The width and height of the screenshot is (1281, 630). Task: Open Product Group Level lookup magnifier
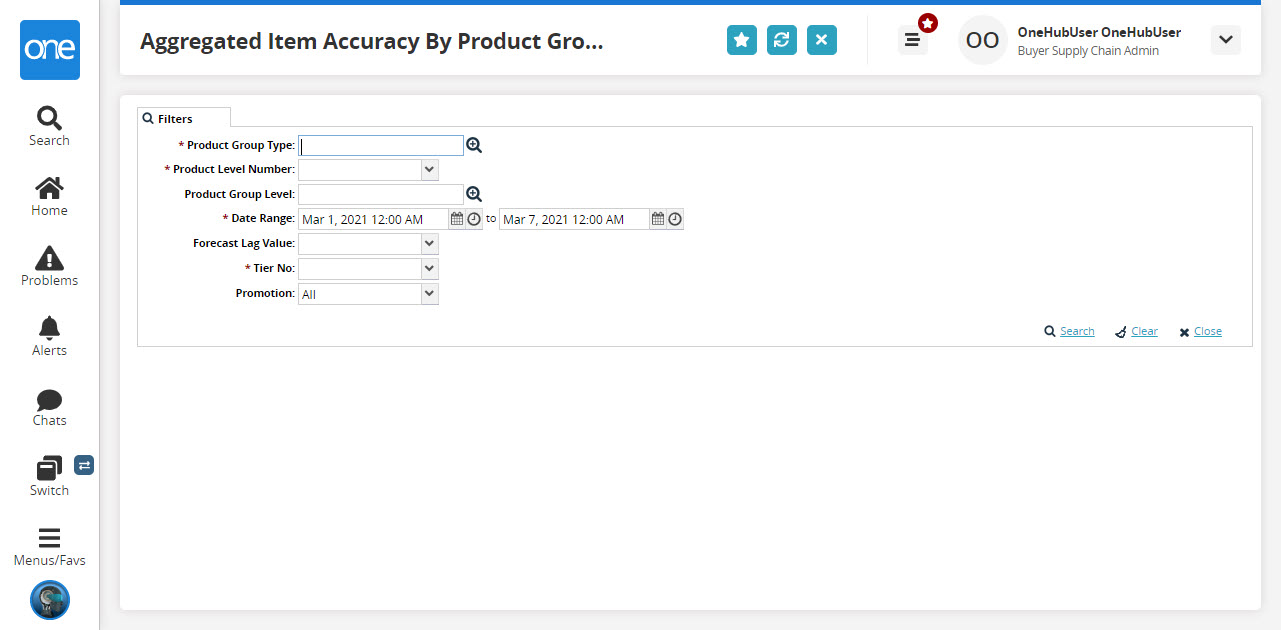click(474, 194)
